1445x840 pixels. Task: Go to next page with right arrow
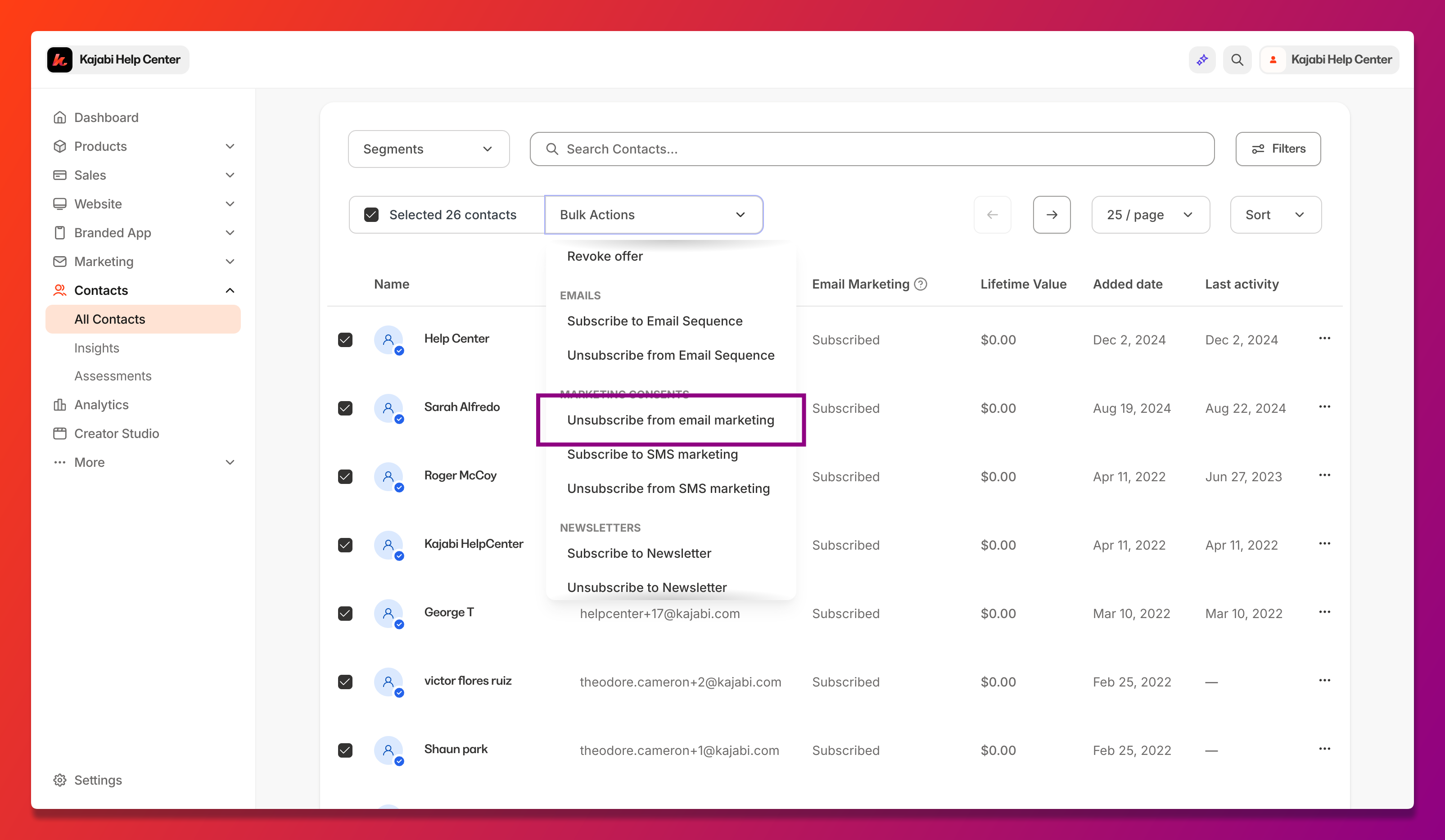1052,214
